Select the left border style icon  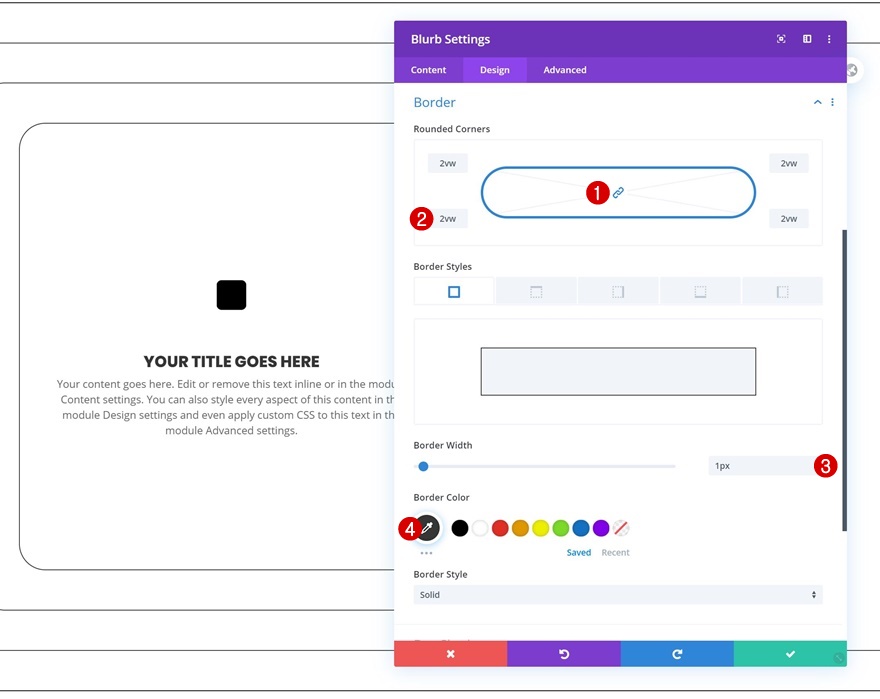(782, 291)
